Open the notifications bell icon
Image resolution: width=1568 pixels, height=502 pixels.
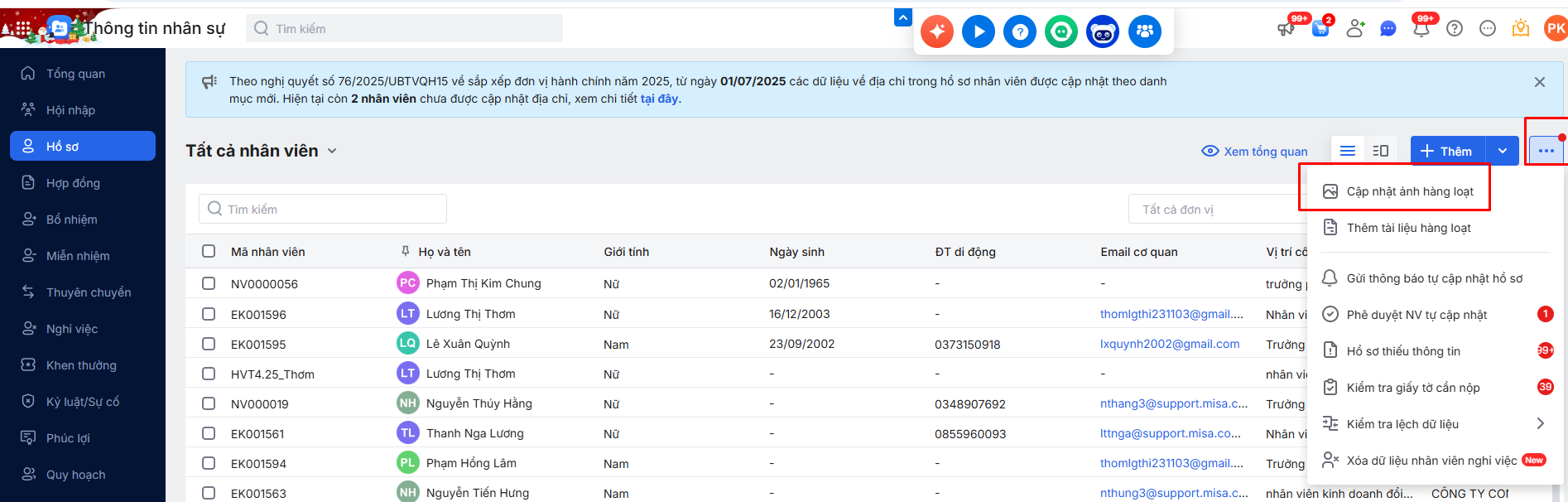(x=1421, y=29)
